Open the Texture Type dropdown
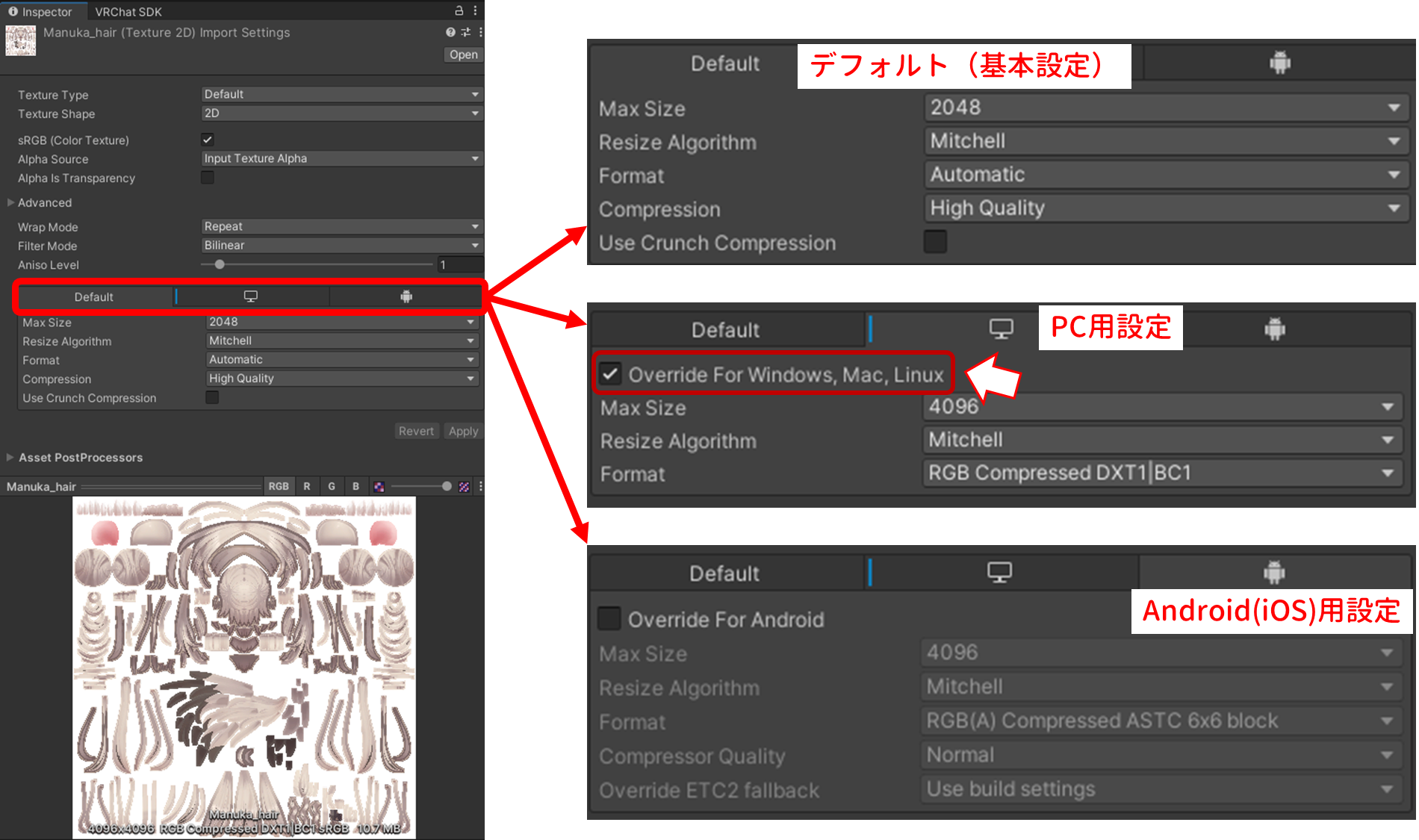 (x=341, y=94)
